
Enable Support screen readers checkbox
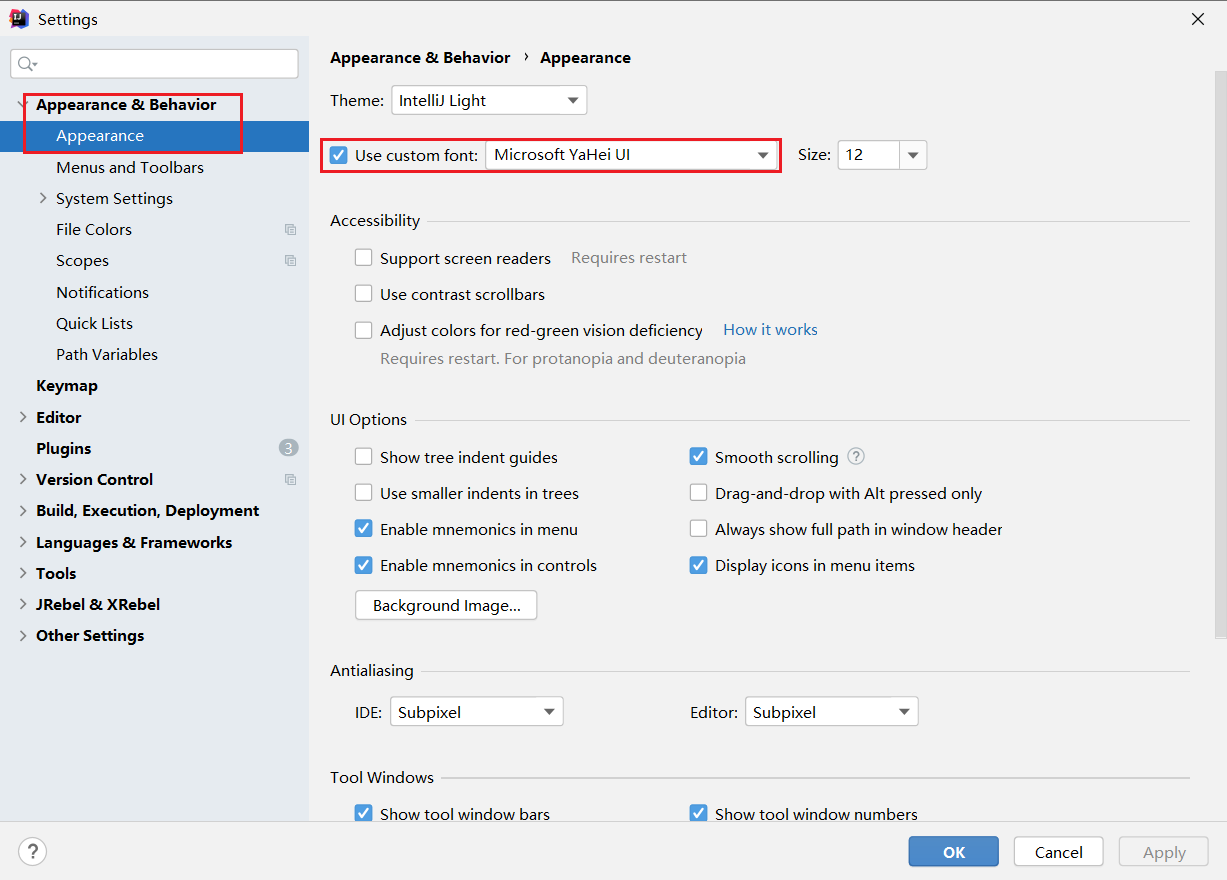point(364,258)
